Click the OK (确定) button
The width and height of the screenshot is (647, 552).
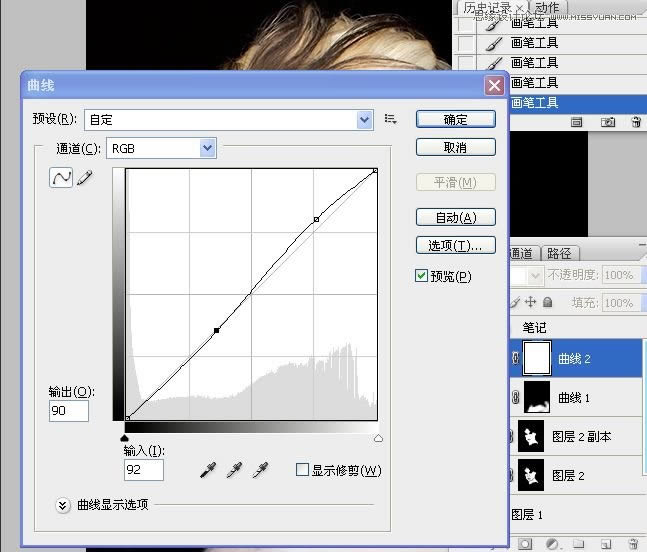455,119
